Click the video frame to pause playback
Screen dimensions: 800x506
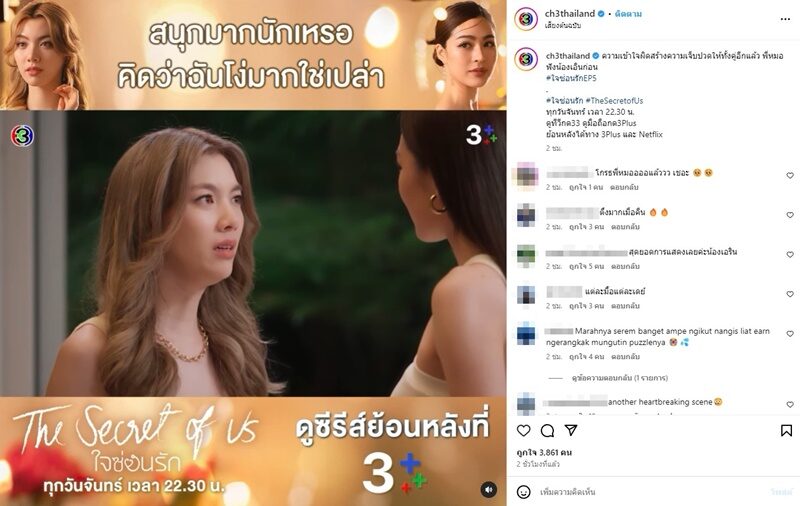(253, 253)
